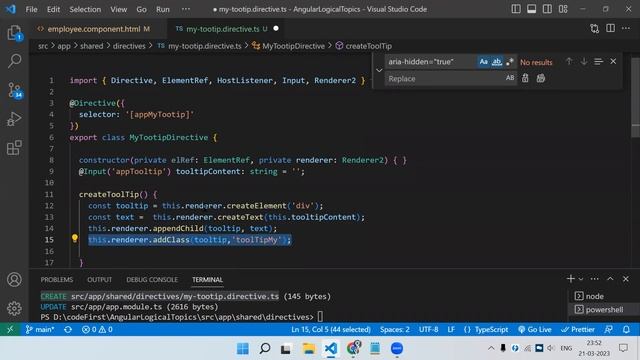Click the lightbulb code action on line 15
The height and width of the screenshot is (360, 640).
point(75,238)
